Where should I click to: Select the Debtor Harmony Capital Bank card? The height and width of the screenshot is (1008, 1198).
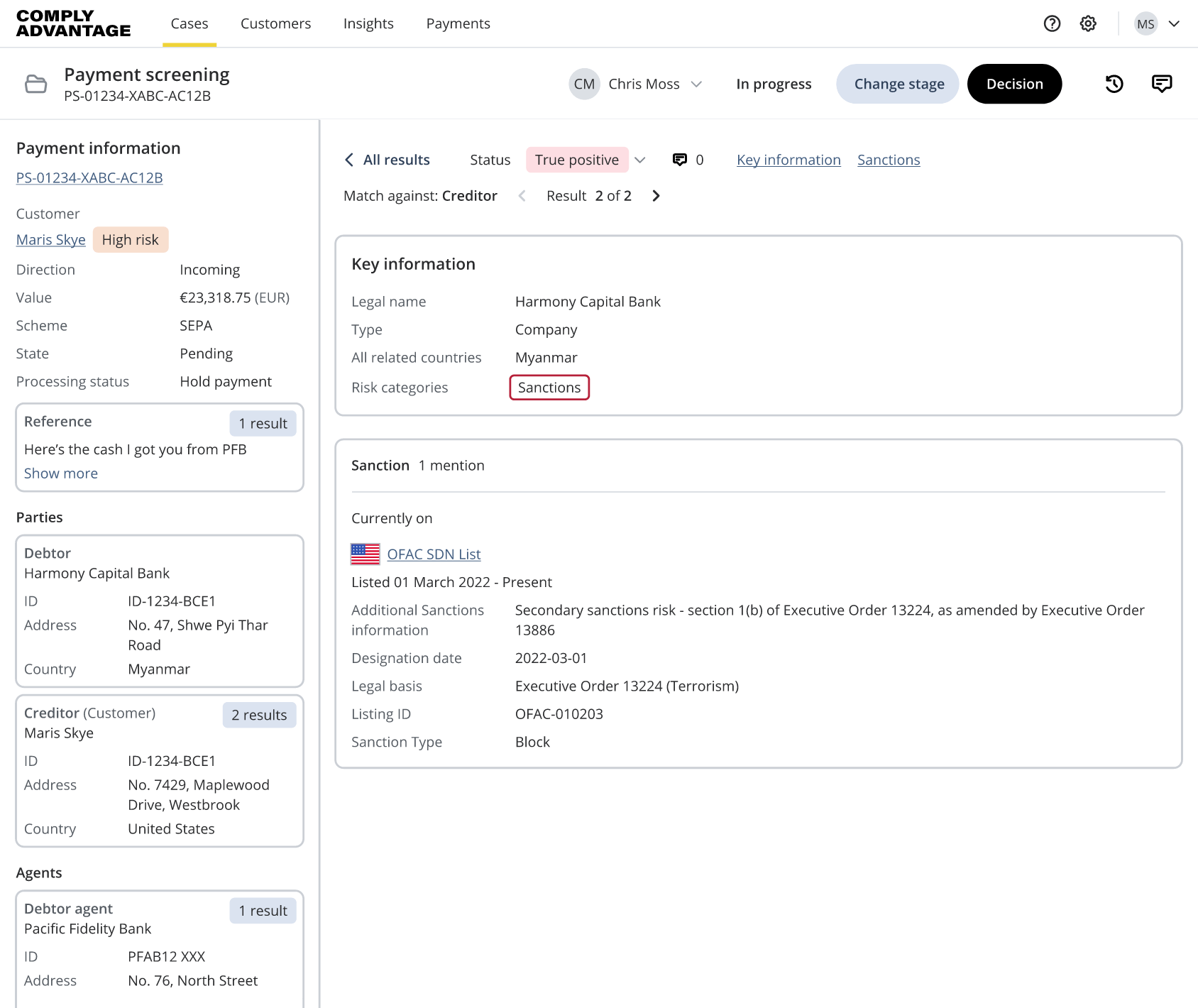click(160, 611)
